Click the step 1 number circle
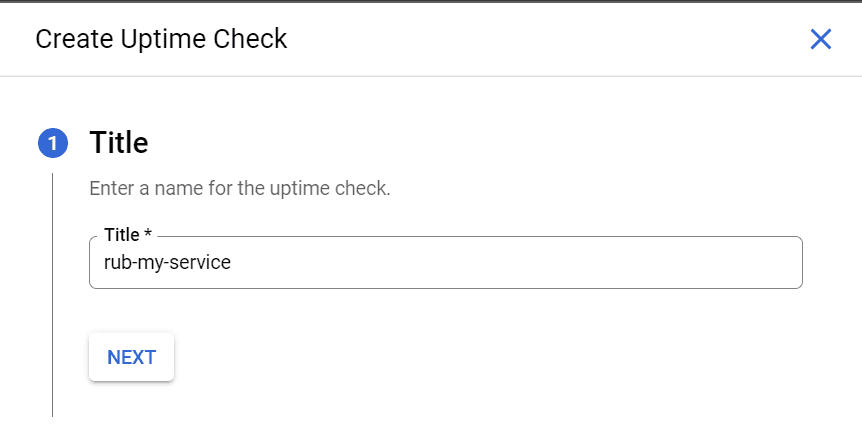Image resolution: width=862 pixels, height=425 pixels. coord(52,143)
